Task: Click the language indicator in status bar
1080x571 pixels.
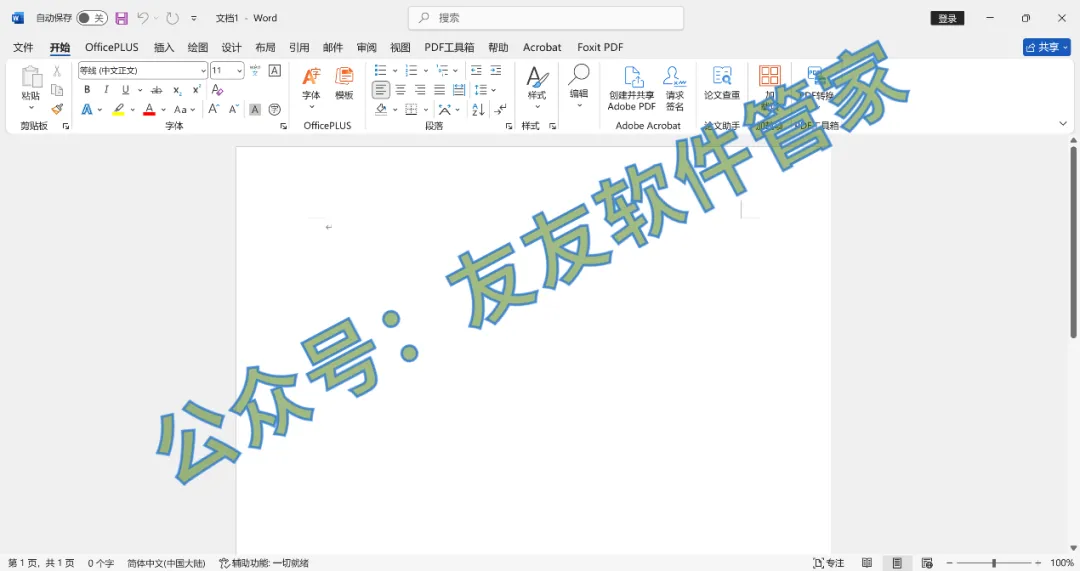Action: pyautogui.click(x=166, y=563)
